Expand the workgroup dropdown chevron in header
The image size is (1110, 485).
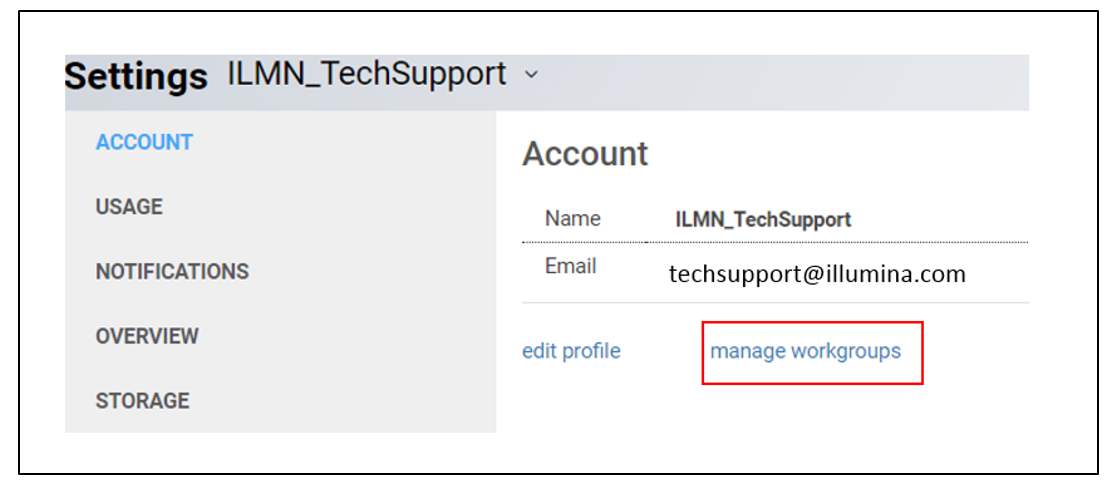click(x=531, y=76)
